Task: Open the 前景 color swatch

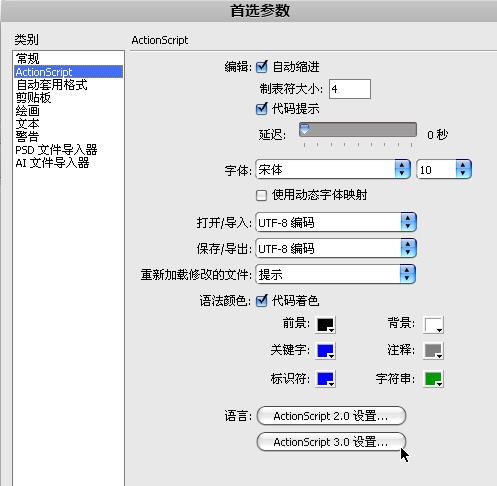Action: tap(325, 325)
